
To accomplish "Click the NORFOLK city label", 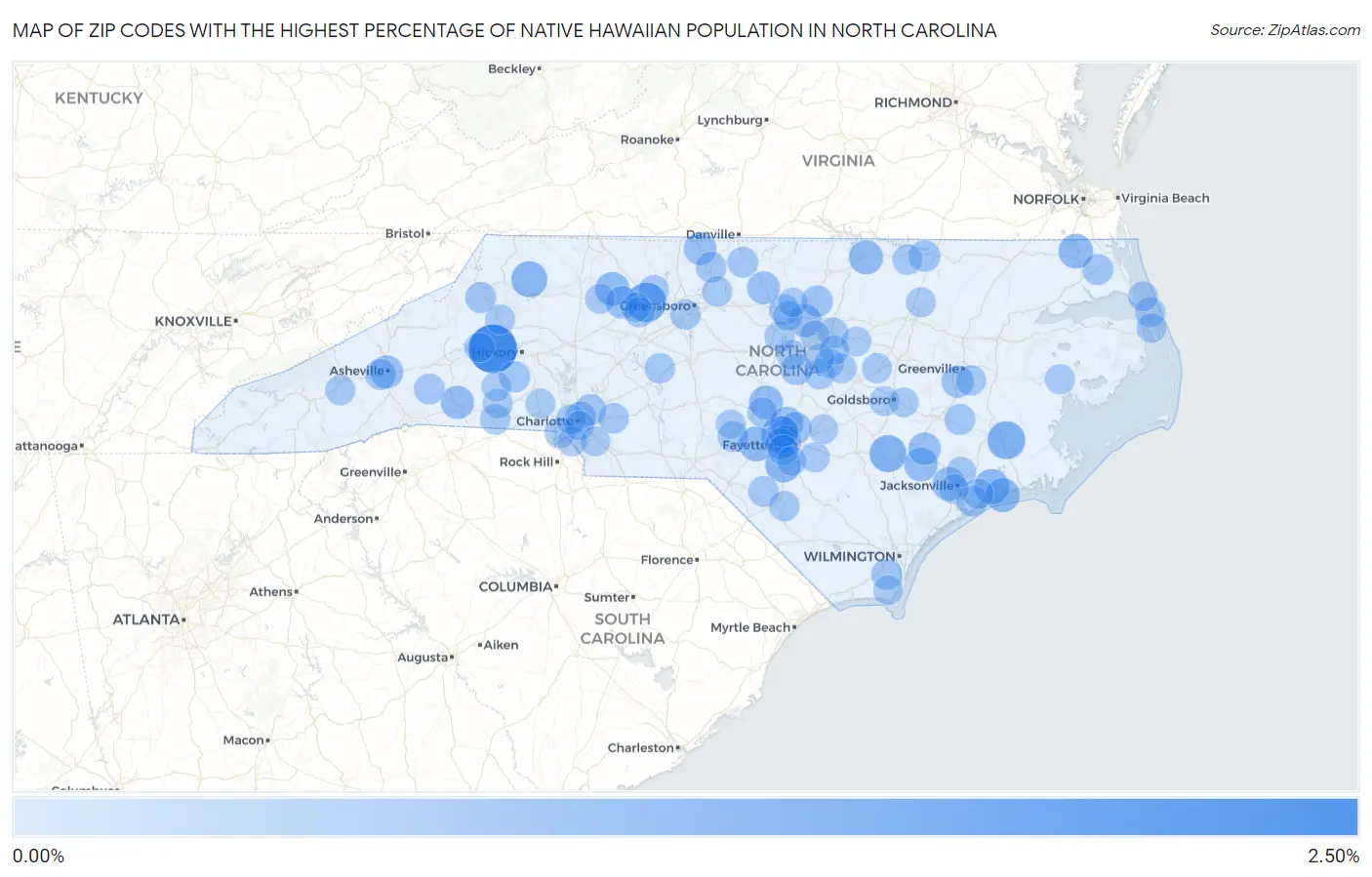I will 1046,199.
